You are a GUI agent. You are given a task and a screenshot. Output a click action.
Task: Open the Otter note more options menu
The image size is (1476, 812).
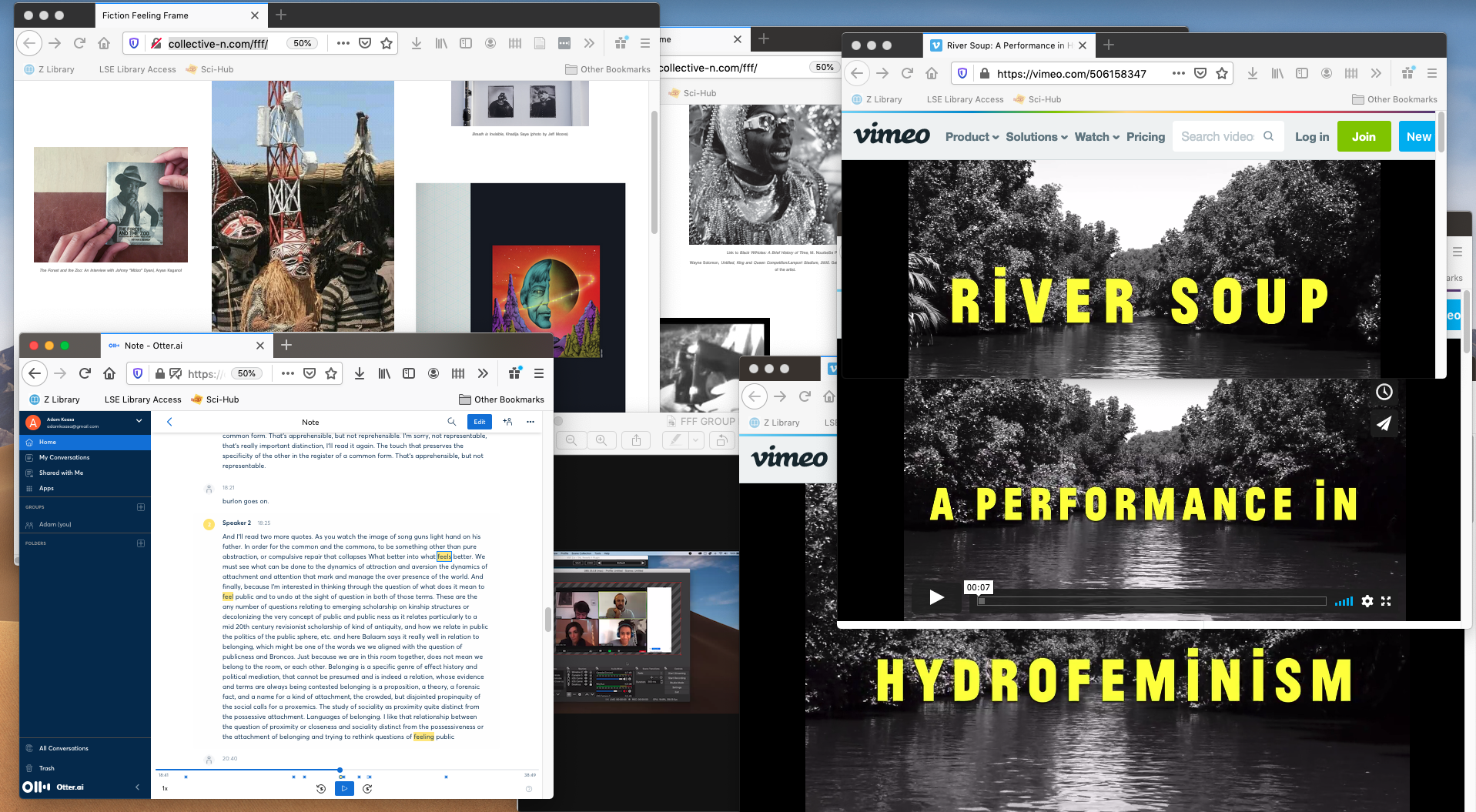[530, 422]
